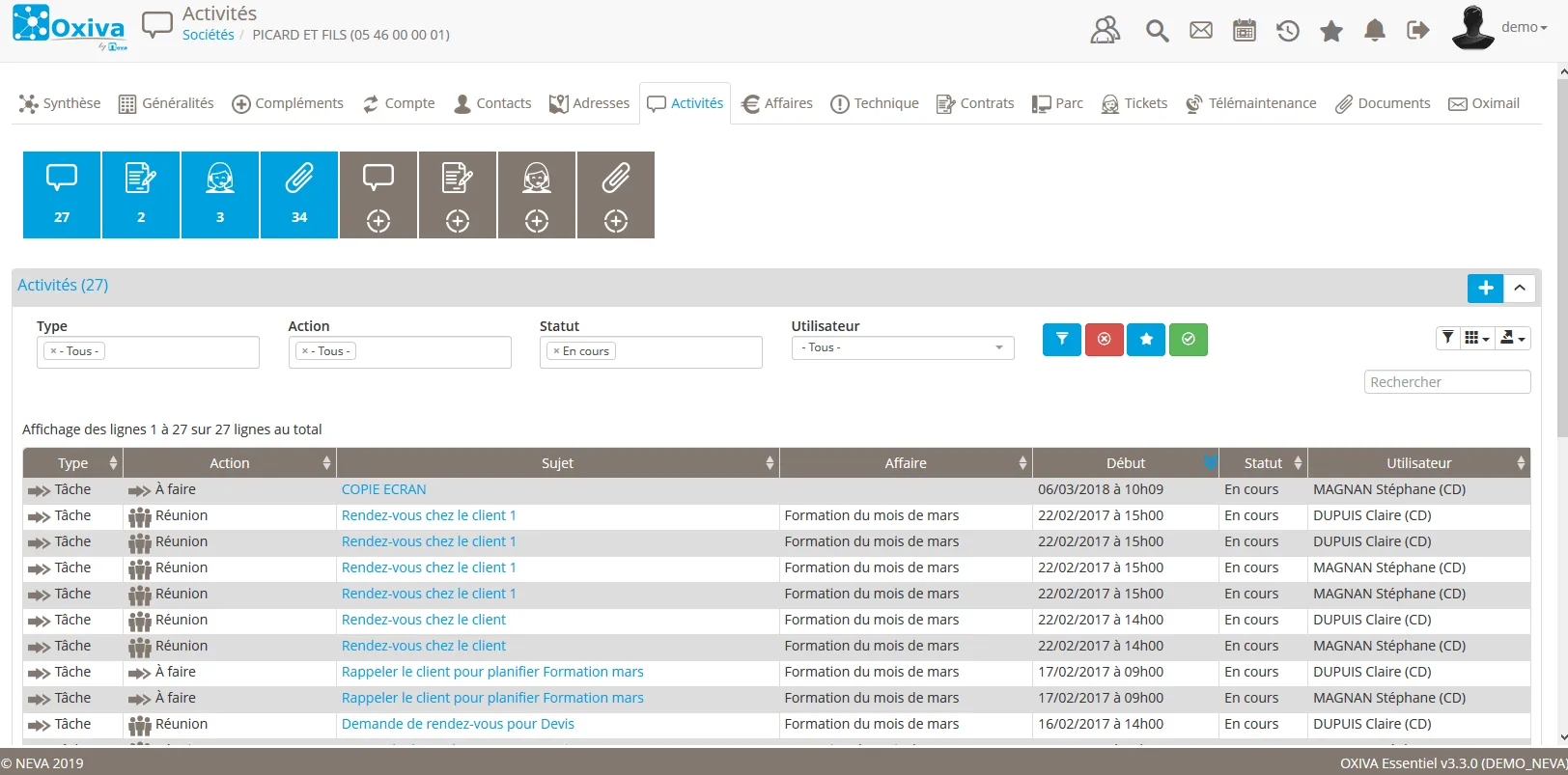Open the Parc tab
1568x775 pixels.
[1057, 103]
